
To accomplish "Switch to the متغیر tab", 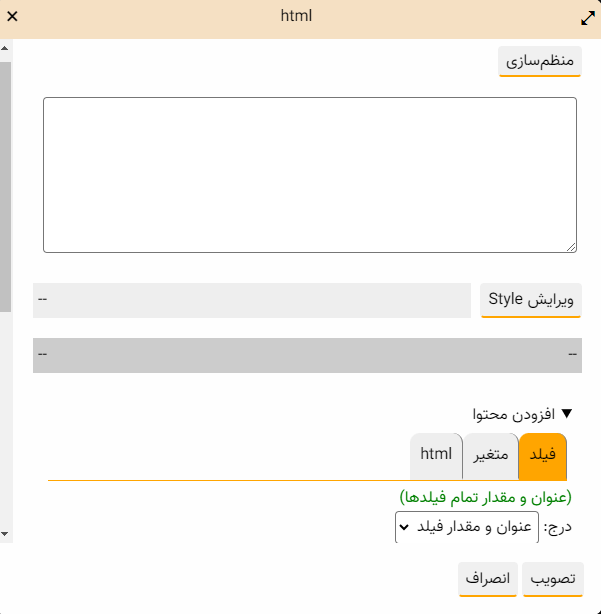I will coord(490,456).
